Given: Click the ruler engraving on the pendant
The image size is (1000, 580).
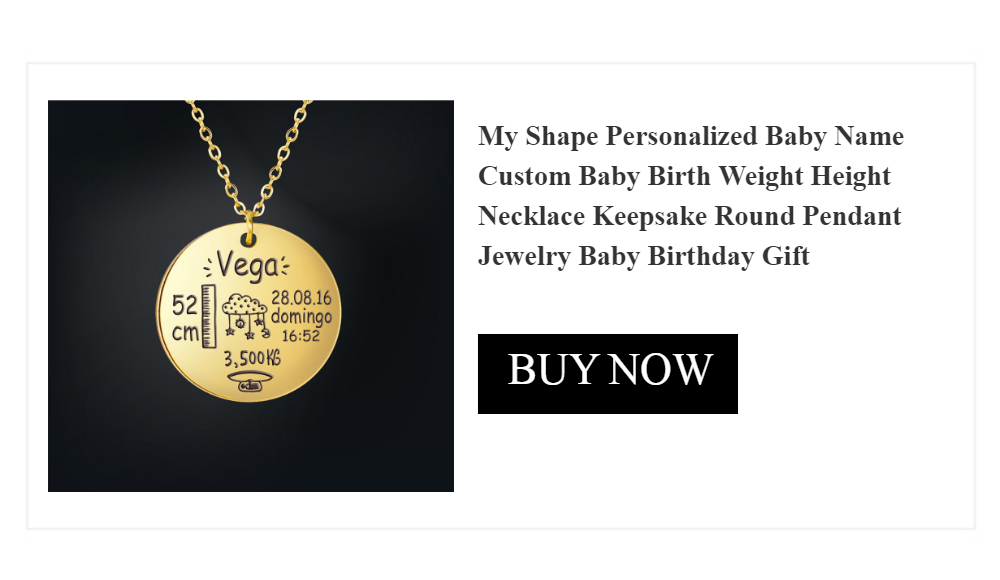Looking at the screenshot, I should 208,317.
